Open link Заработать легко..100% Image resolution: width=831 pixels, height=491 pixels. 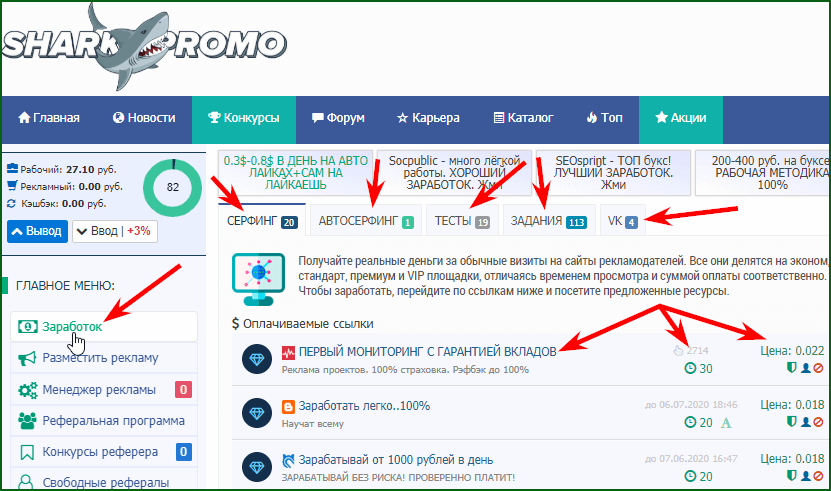(364, 406)
